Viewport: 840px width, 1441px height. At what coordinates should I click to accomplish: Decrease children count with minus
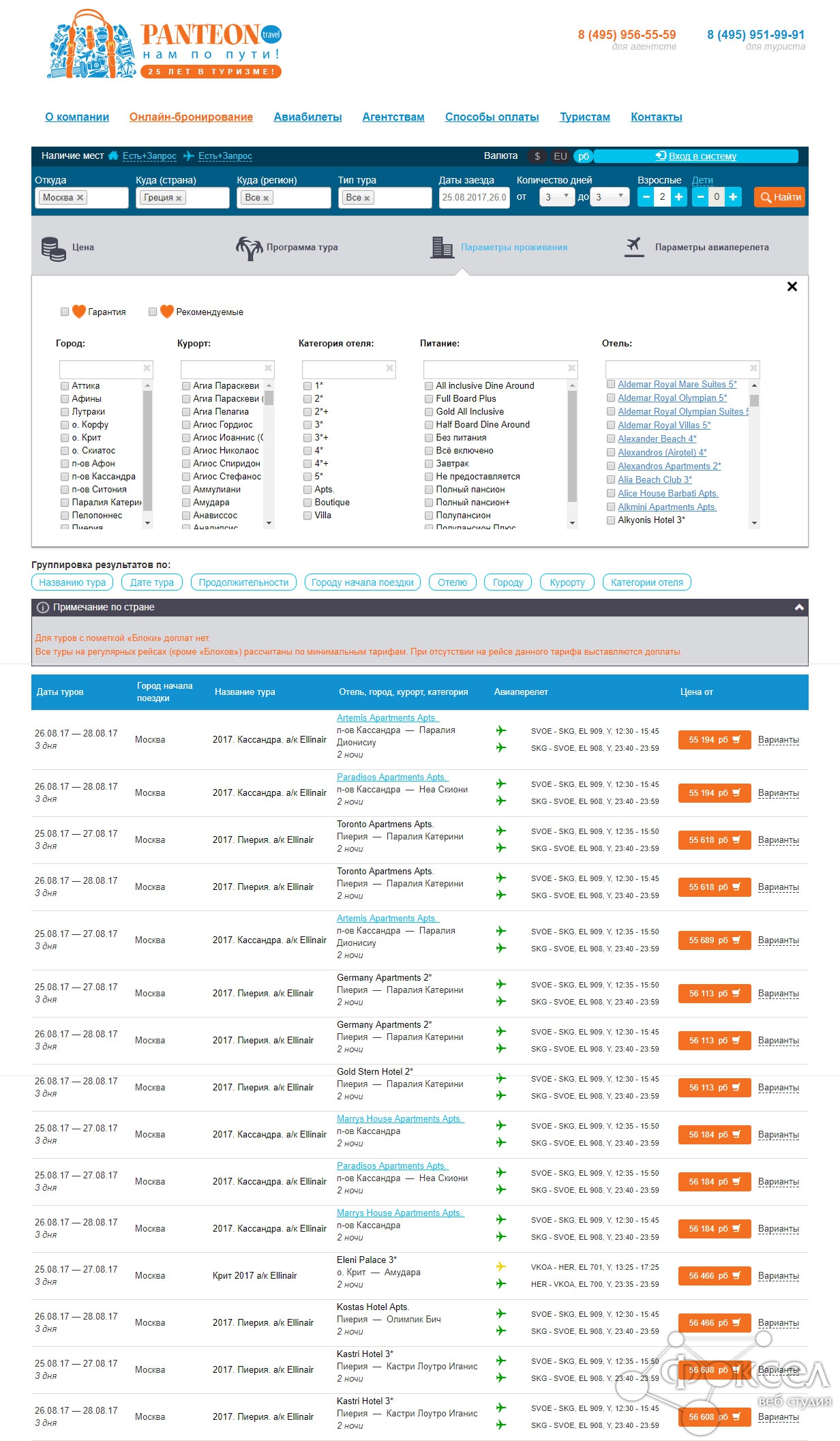click(x=700, y=197)
